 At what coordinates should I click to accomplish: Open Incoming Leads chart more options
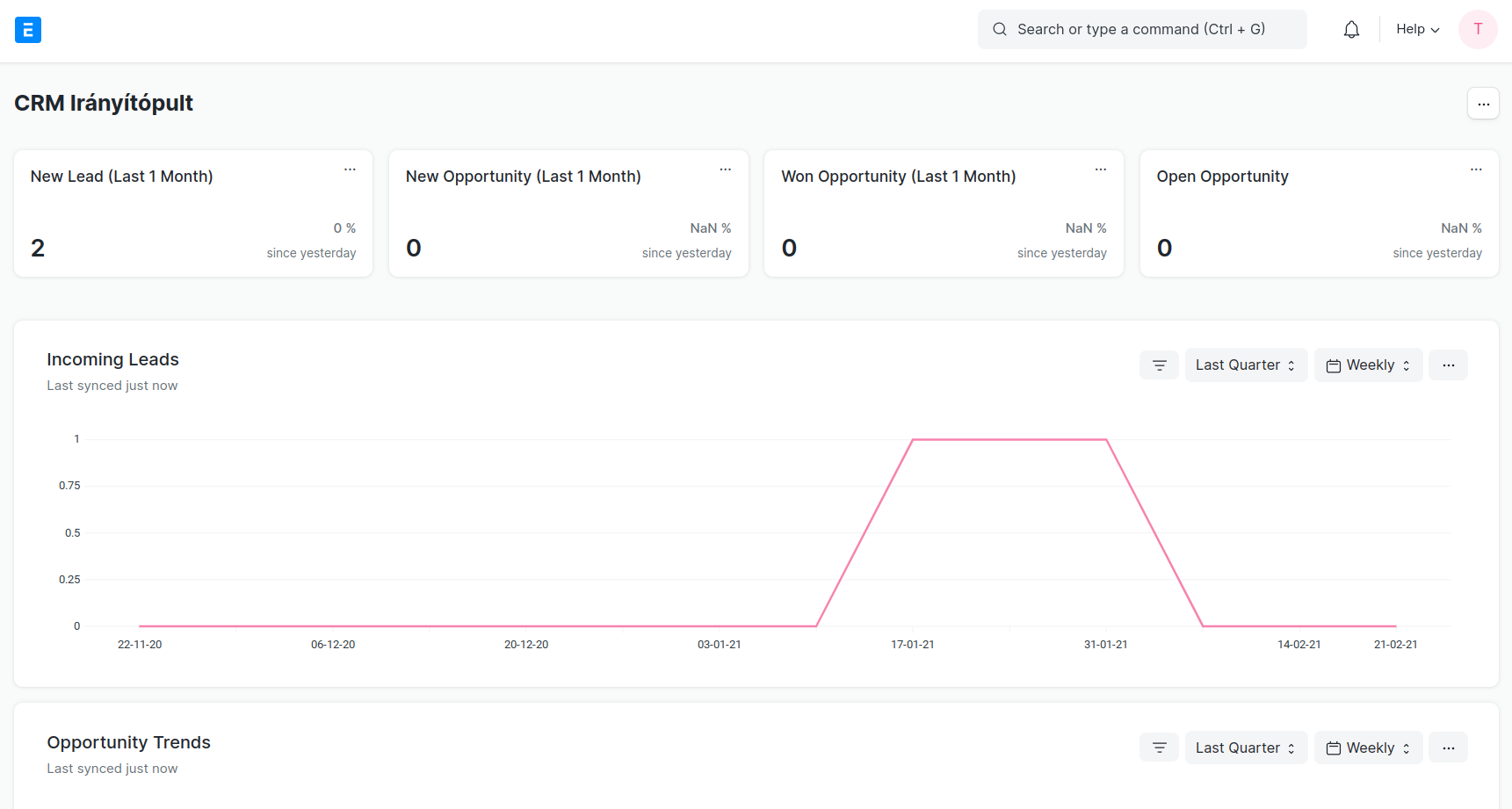pyautogui.click(x=1448, y=365)
